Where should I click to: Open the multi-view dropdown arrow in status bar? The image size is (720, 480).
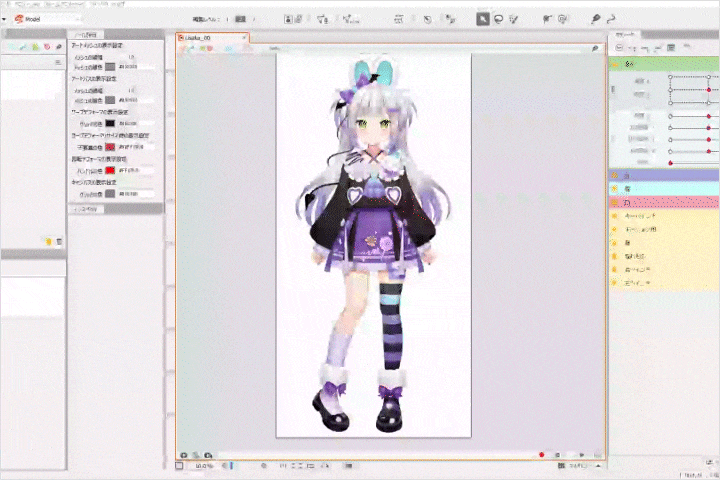pyautogui.click(x=598, y=466)
